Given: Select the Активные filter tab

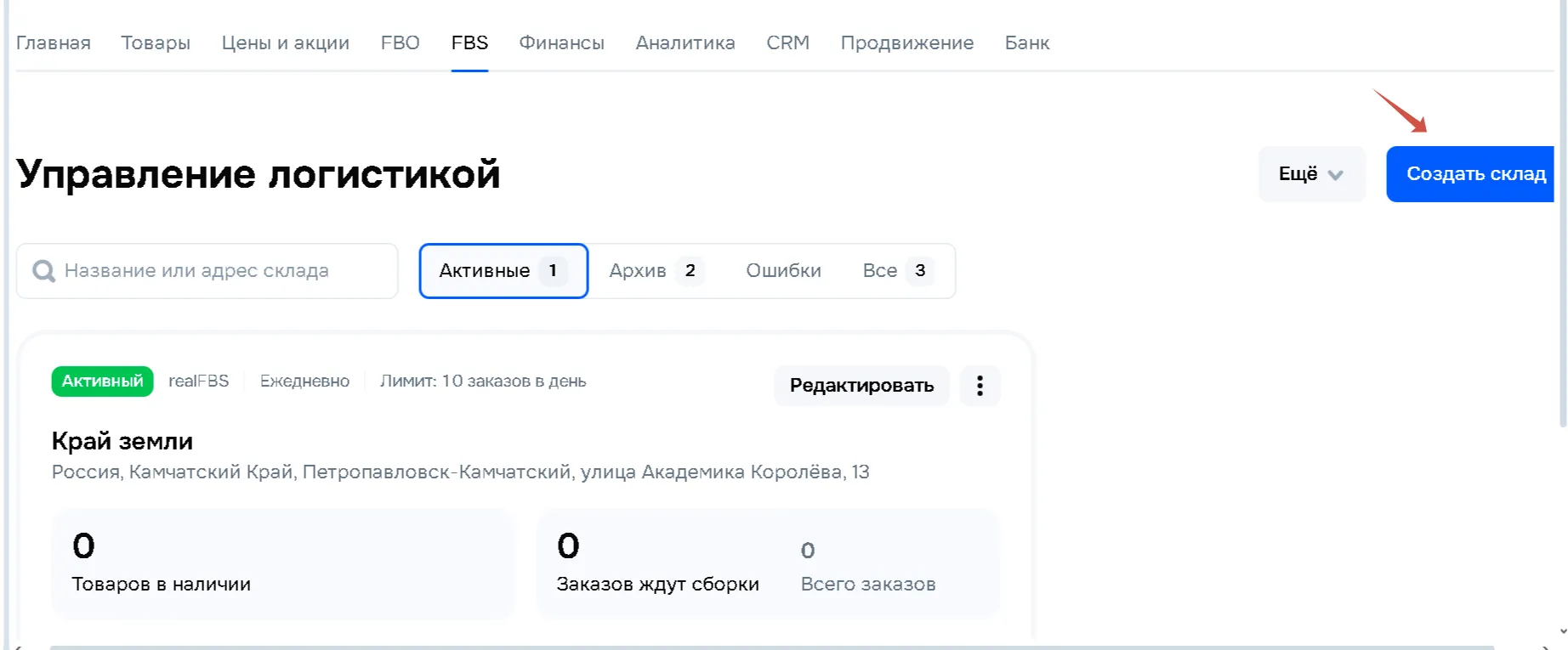Looking at the screenshot, I should (503, 271).
